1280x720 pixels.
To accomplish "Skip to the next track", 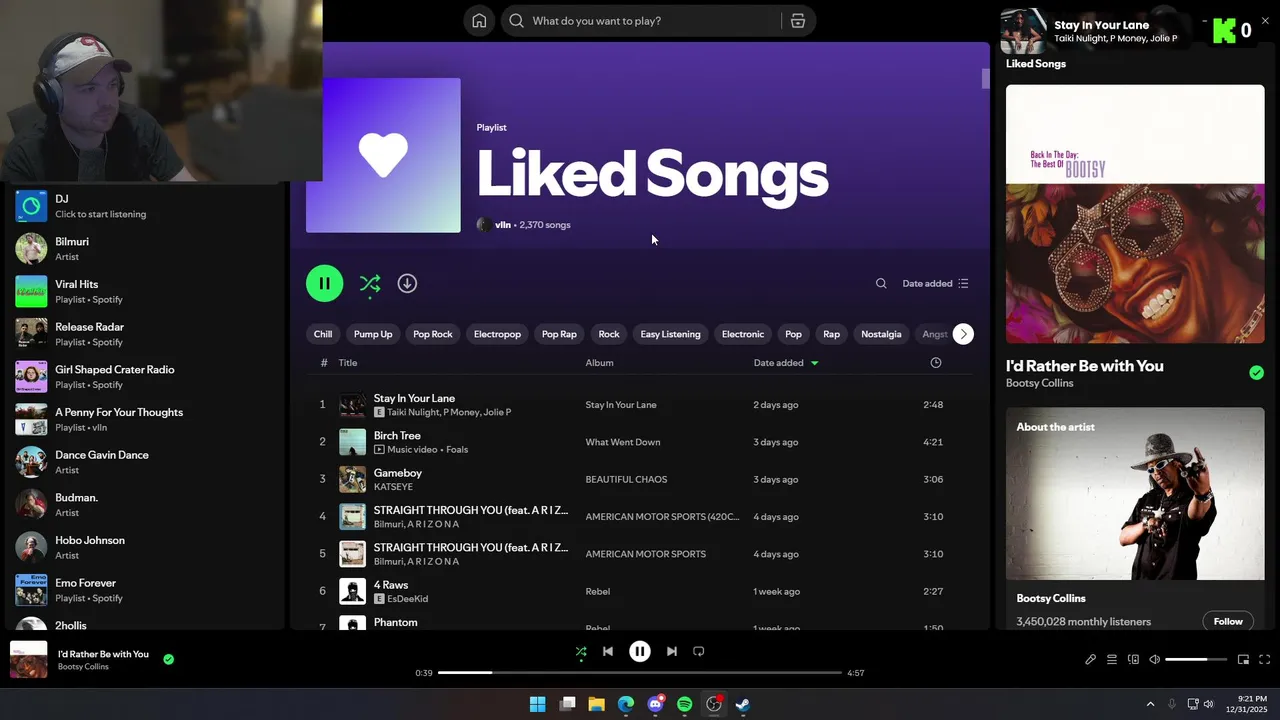I will coord(672,651).
